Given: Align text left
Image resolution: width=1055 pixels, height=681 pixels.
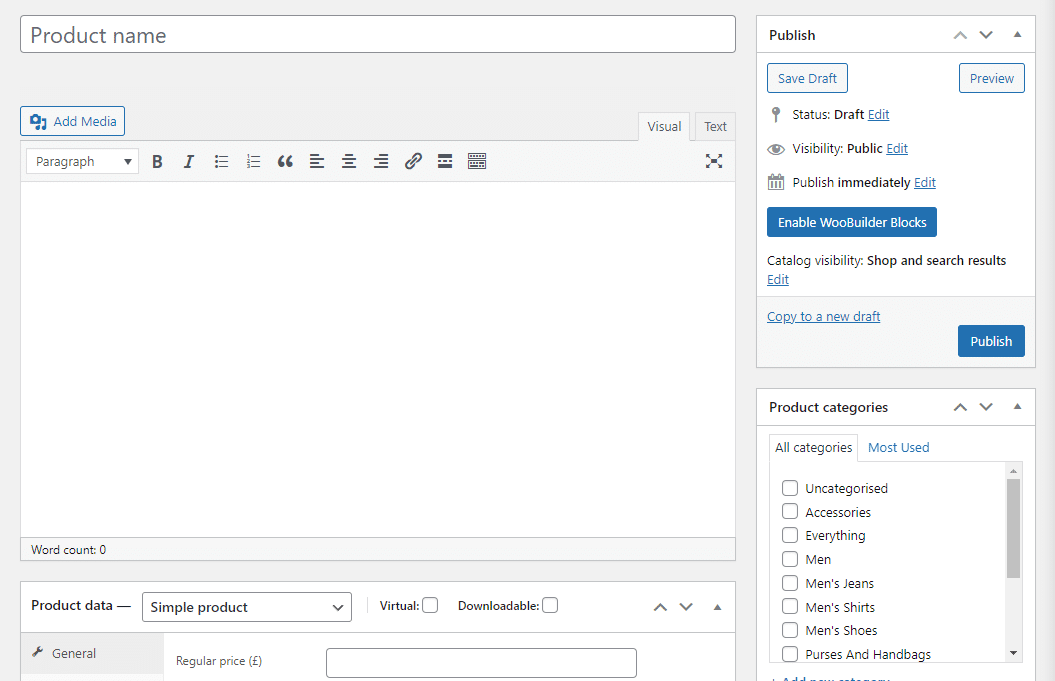Looking at the screenshot, I should pos(317,162).
